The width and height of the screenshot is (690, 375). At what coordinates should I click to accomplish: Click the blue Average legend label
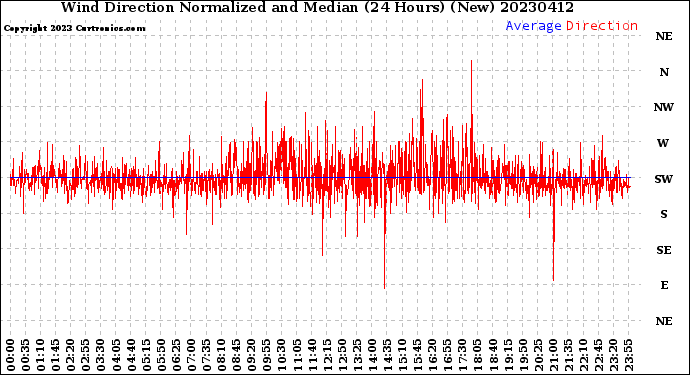533,26
